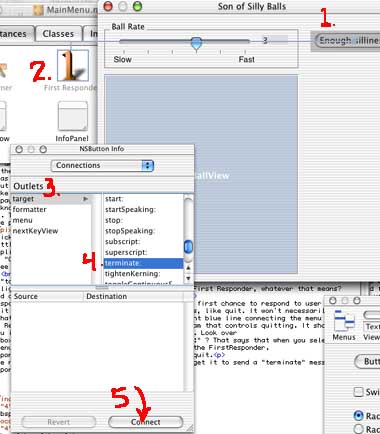Screen dimensions: 380x434
Task: Toggle the Swi checkbox in the palette
Action: tap(358, 392)
